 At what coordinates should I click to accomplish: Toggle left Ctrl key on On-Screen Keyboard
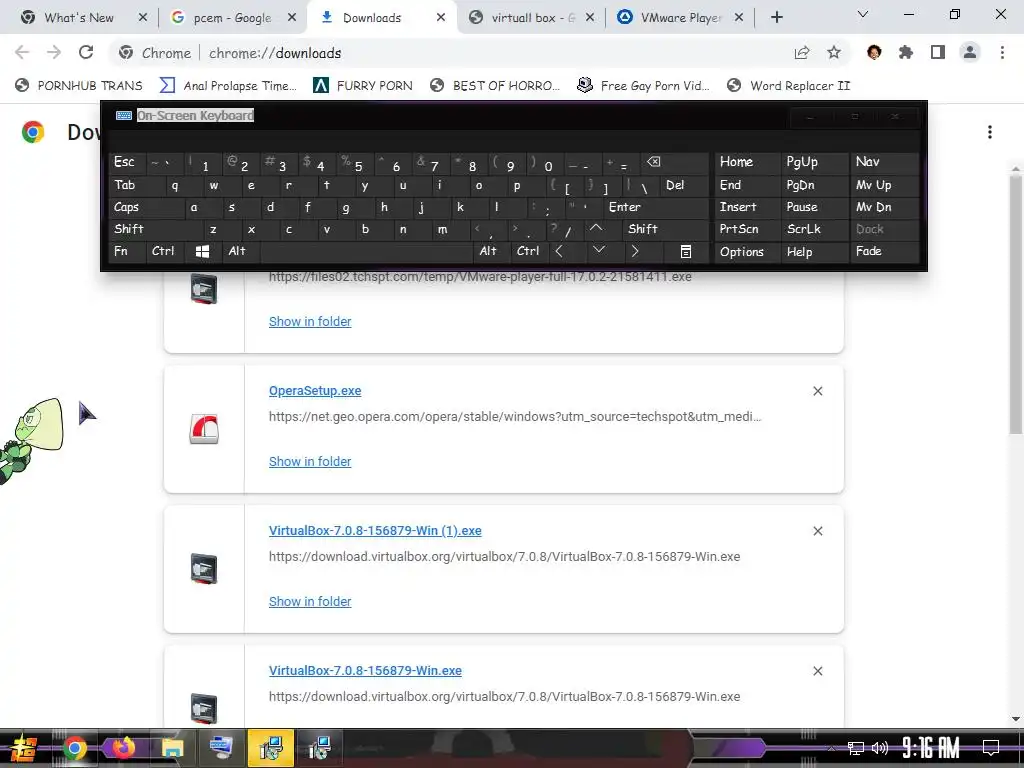coord(163,251)
